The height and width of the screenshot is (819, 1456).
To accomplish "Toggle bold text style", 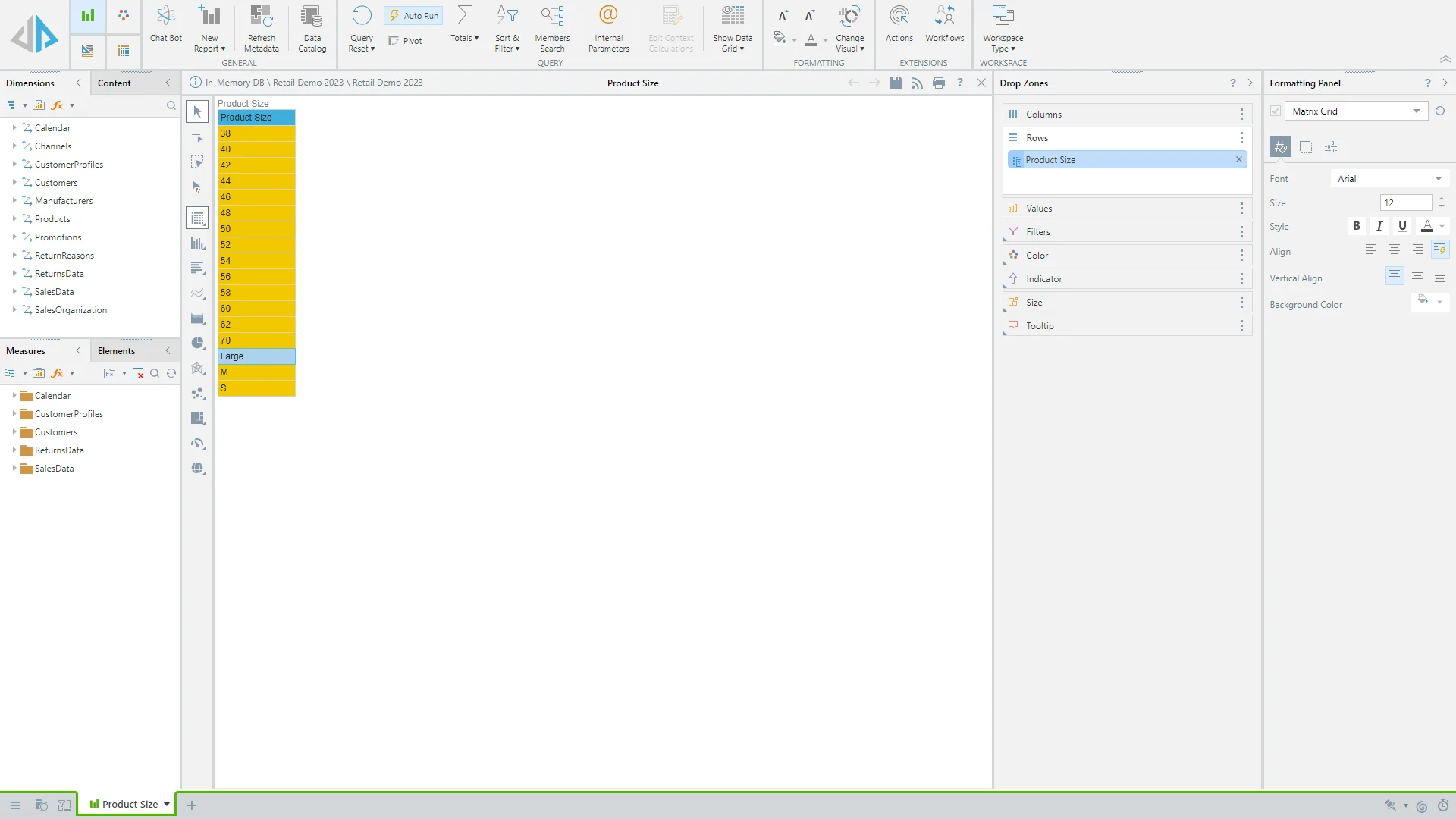I will (x=1356, y=226).
